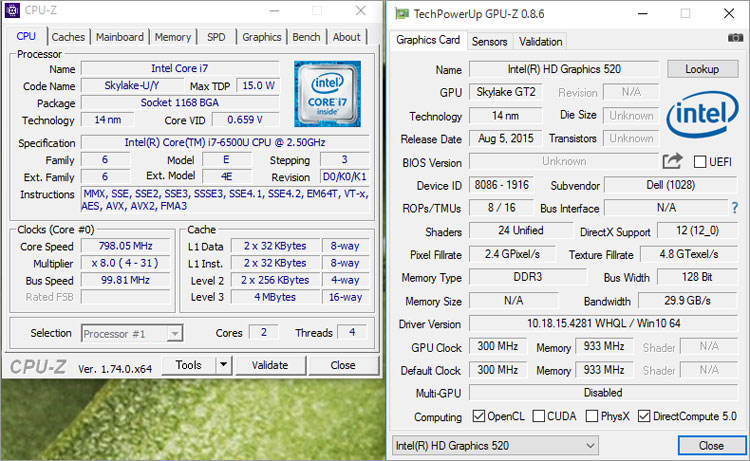Viewport: 750px width, 461px height.
Task: Select the Graphics Card tab in GPU-Z
Action: [x=428, y=40]
